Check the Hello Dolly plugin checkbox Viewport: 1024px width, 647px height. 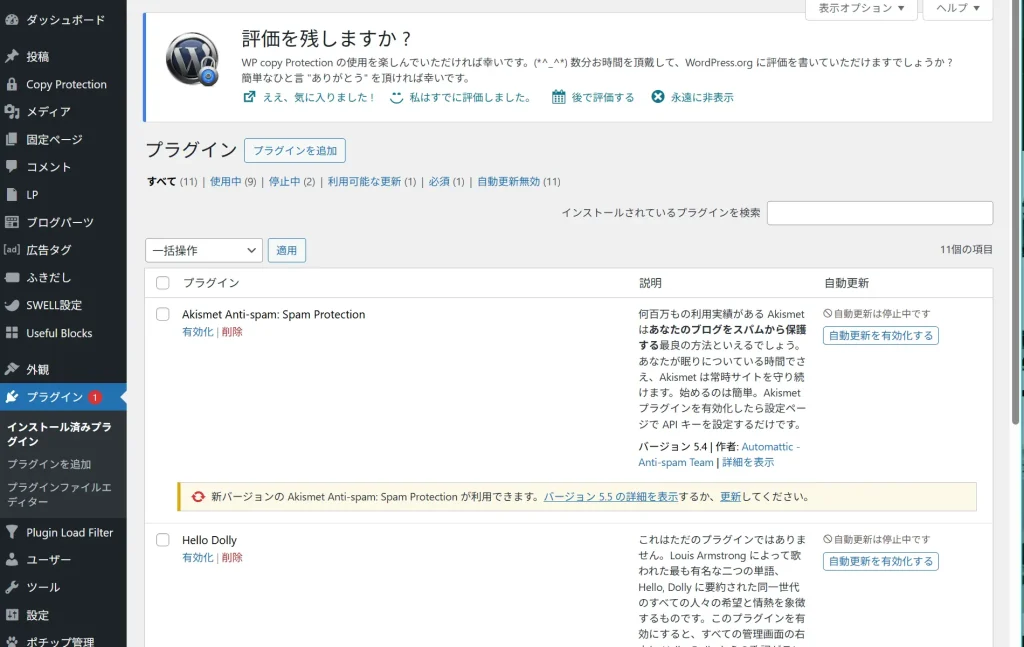pos(163,540)
